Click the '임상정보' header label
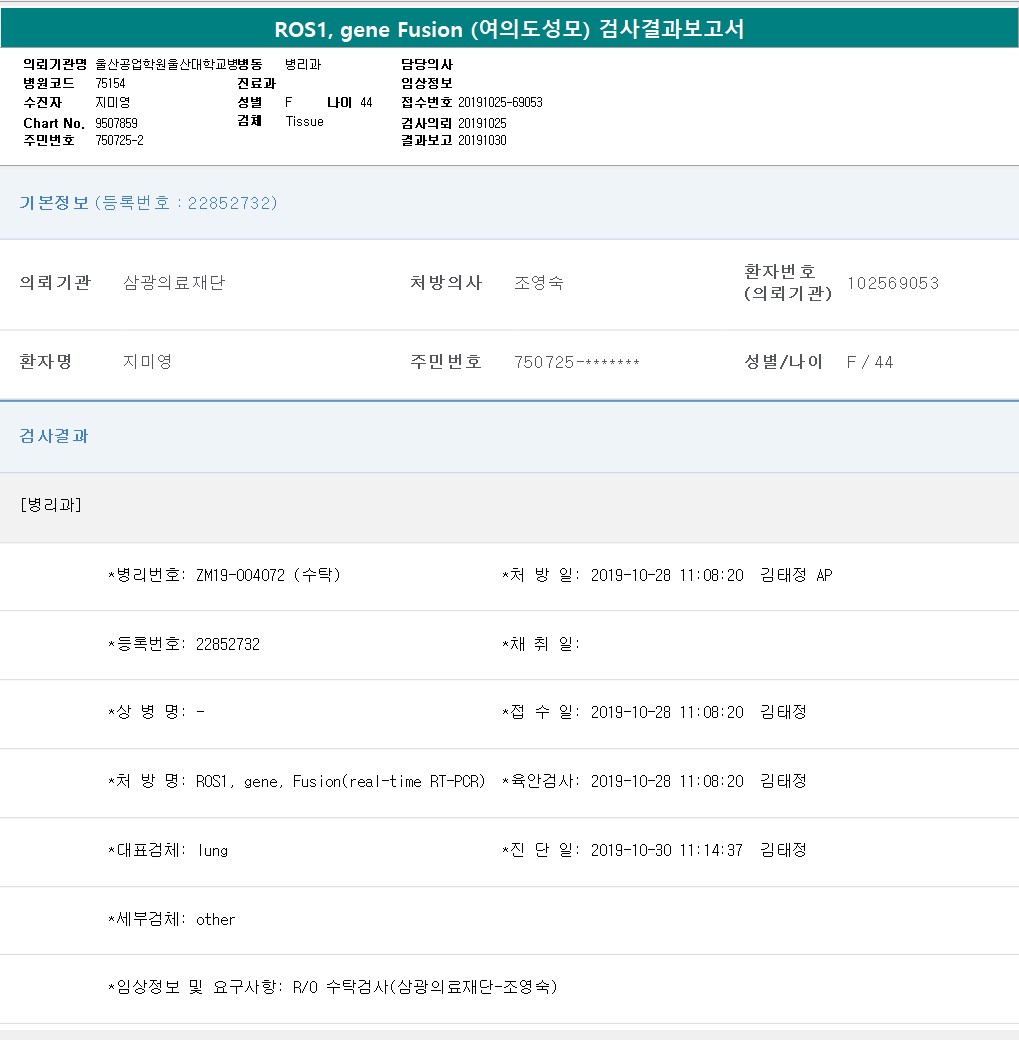Screen dimensions: 1019x1040 [427, 83]
